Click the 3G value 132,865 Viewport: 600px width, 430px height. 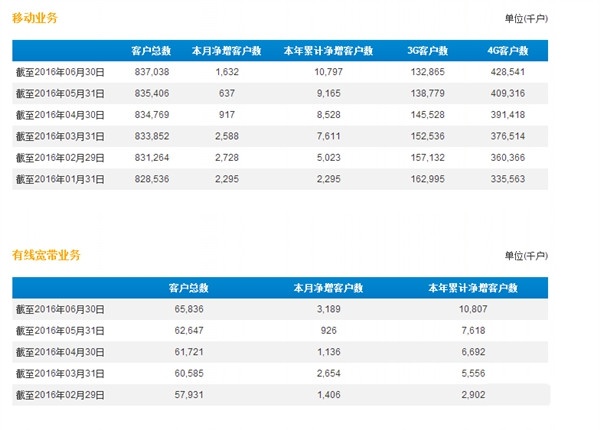[428, 72]
